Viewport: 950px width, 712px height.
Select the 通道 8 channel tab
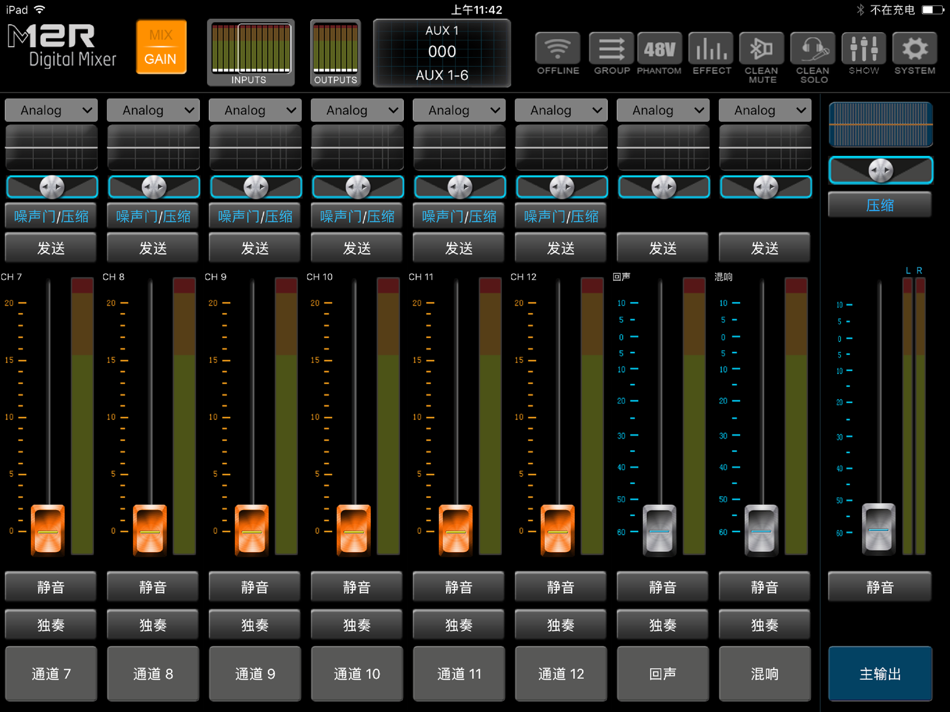(153, 674)
